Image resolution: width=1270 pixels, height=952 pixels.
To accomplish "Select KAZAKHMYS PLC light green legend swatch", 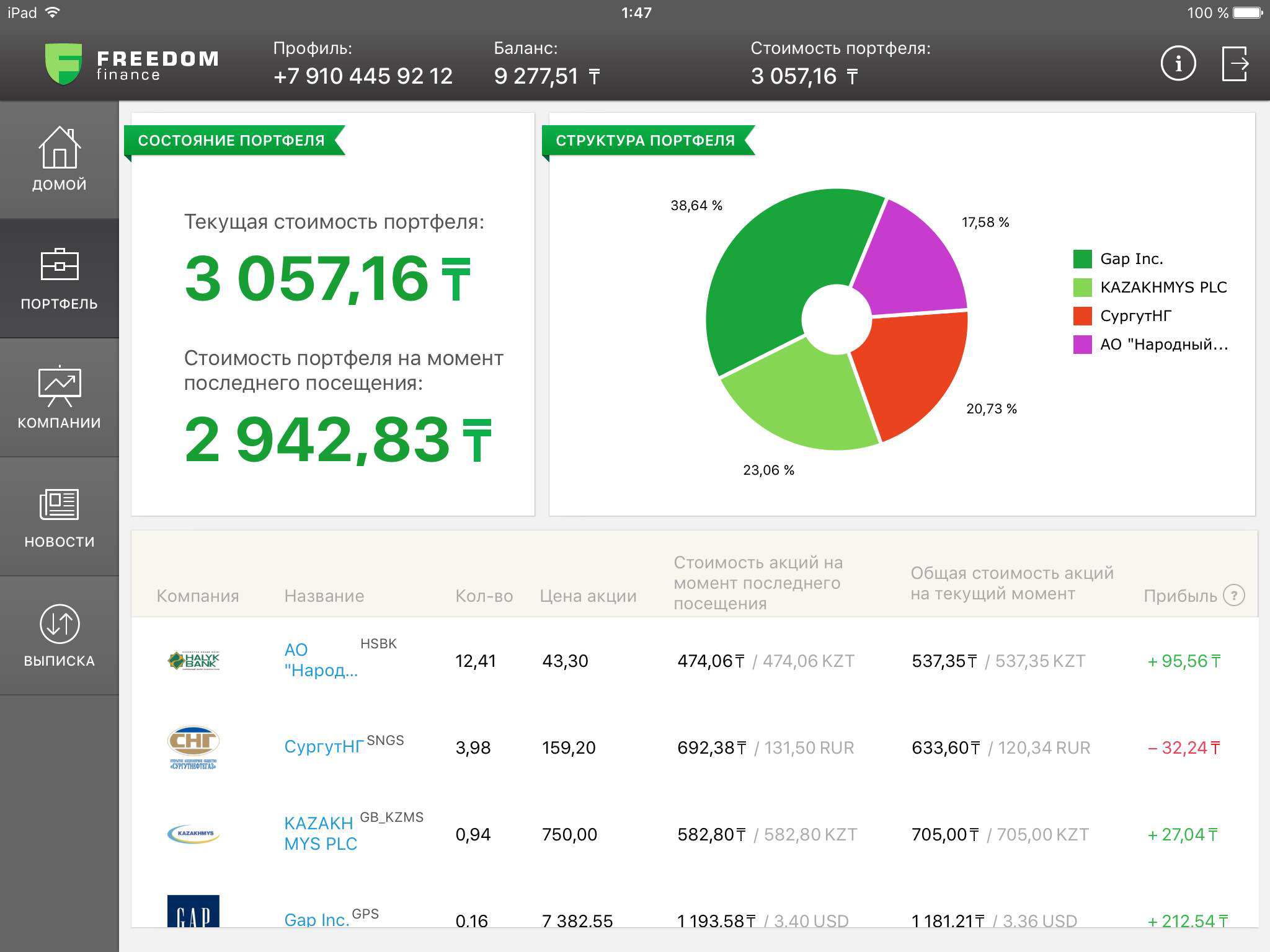I will pyautogui.click(x=1082, y=288).
